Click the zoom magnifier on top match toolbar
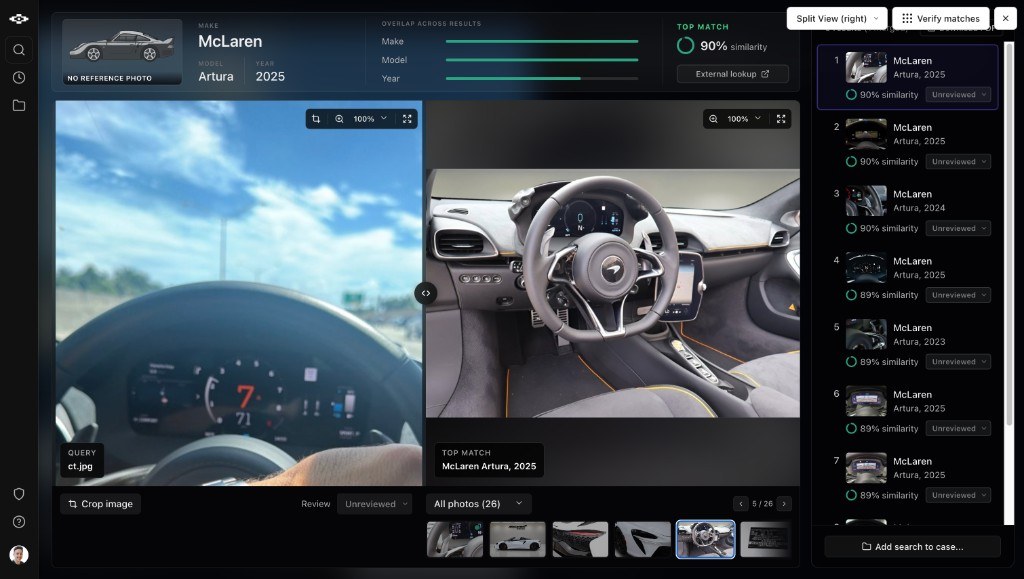This screenshot has height=579, width=1024. [x=713, y=119]
